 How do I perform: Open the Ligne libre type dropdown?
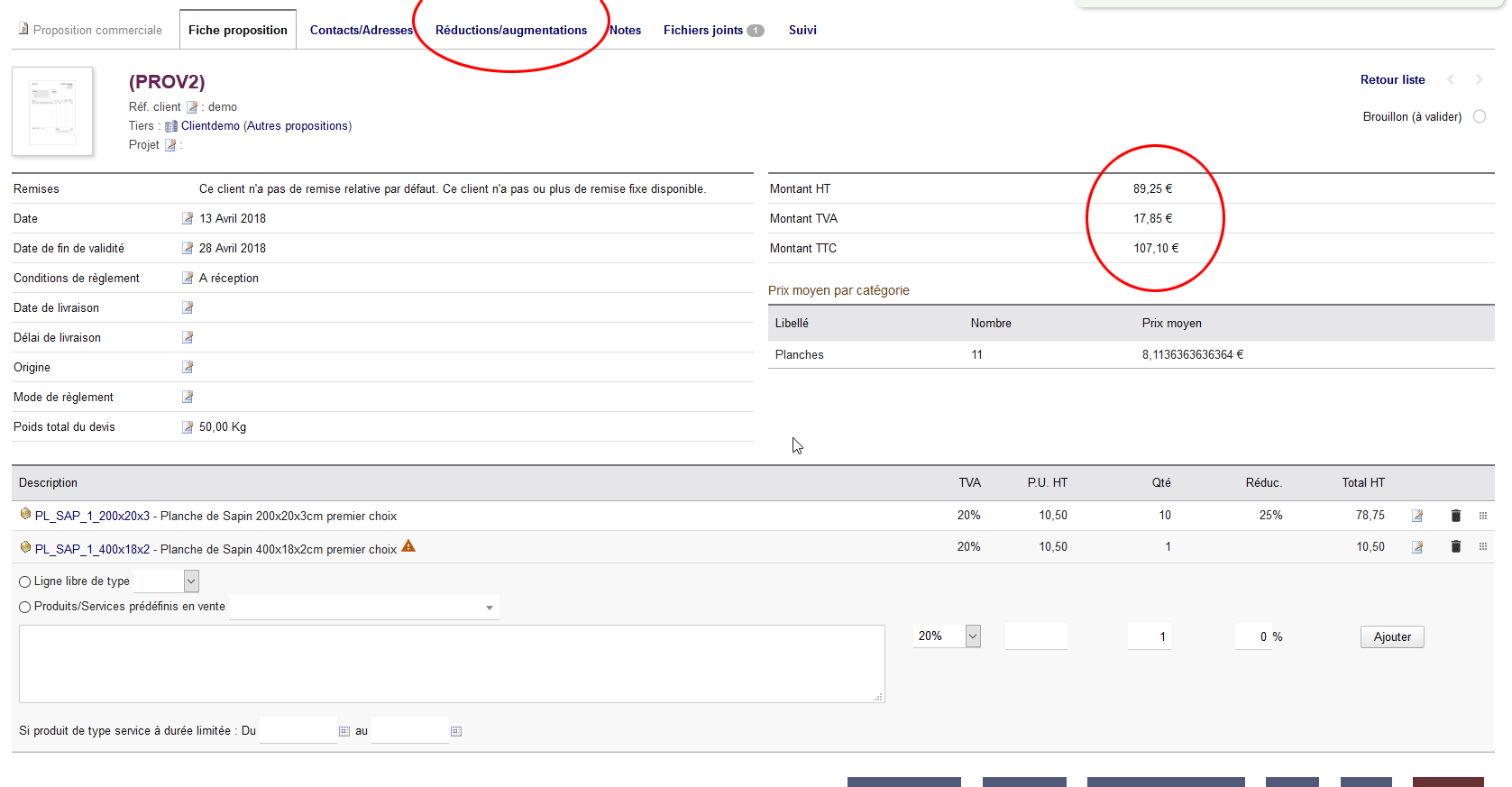point(191,581)
